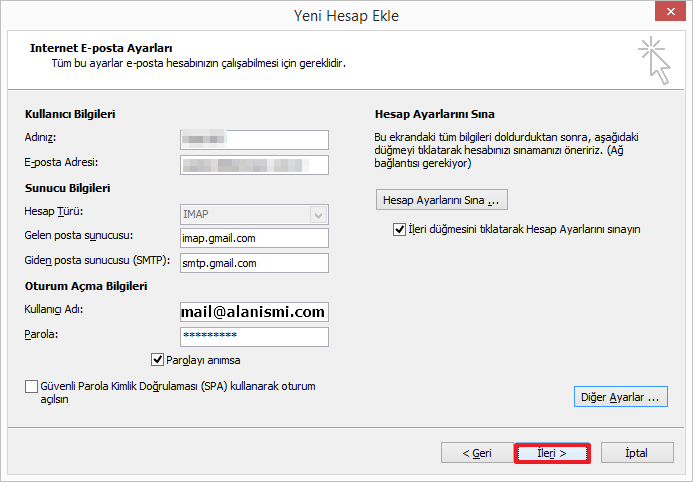
Task: Click the Hesap Ayarlarını Sına section heading
Action: tap(434, 115)
